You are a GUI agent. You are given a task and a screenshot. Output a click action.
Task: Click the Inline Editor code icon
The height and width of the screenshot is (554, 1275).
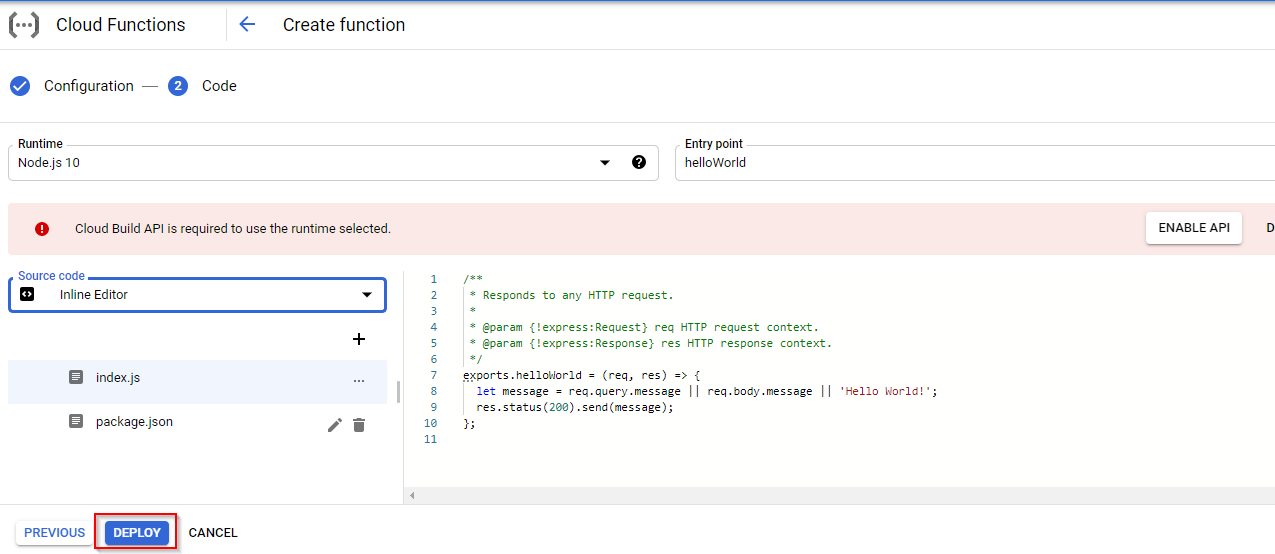(27, 294)
